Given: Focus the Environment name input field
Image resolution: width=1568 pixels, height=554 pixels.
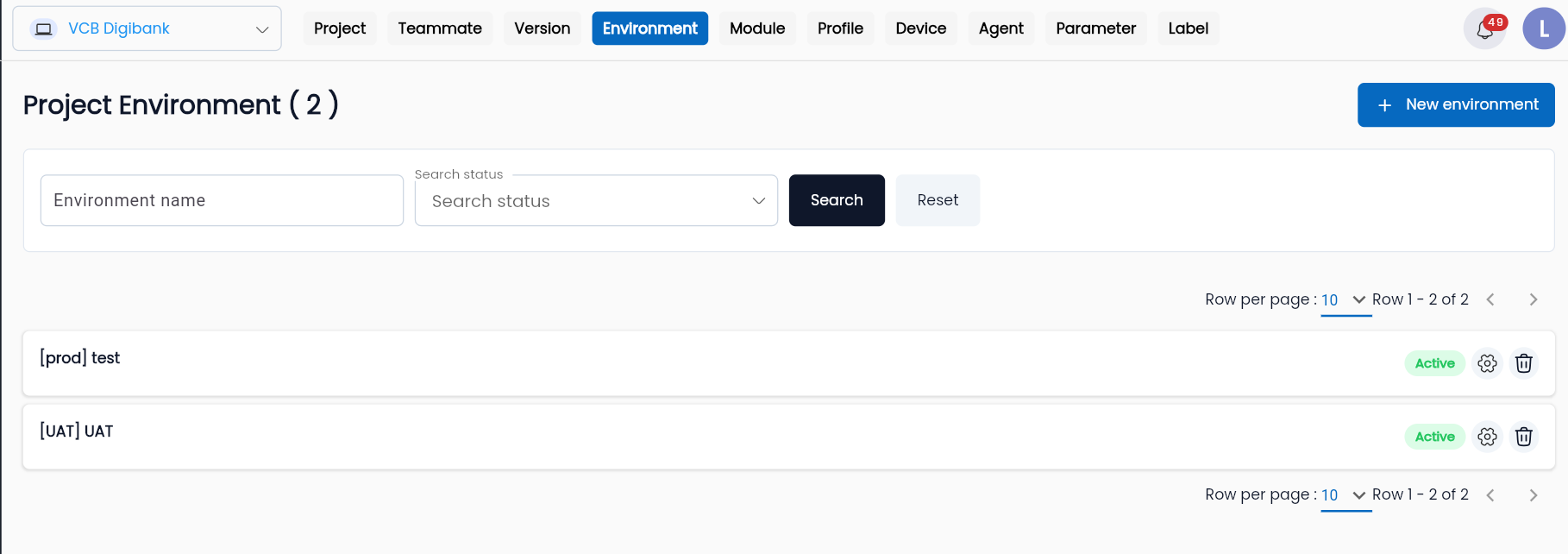Looking at the screenshot, I should click(222, 200).
